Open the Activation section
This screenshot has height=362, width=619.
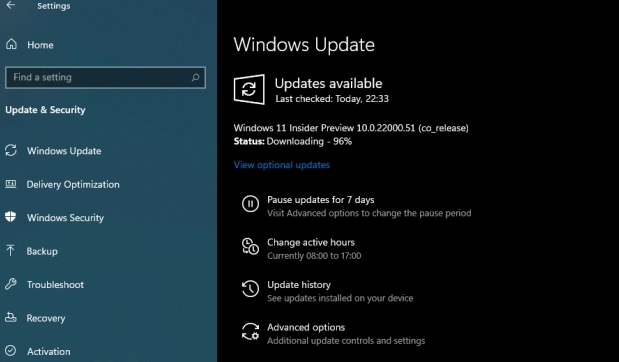pos(48,351)
